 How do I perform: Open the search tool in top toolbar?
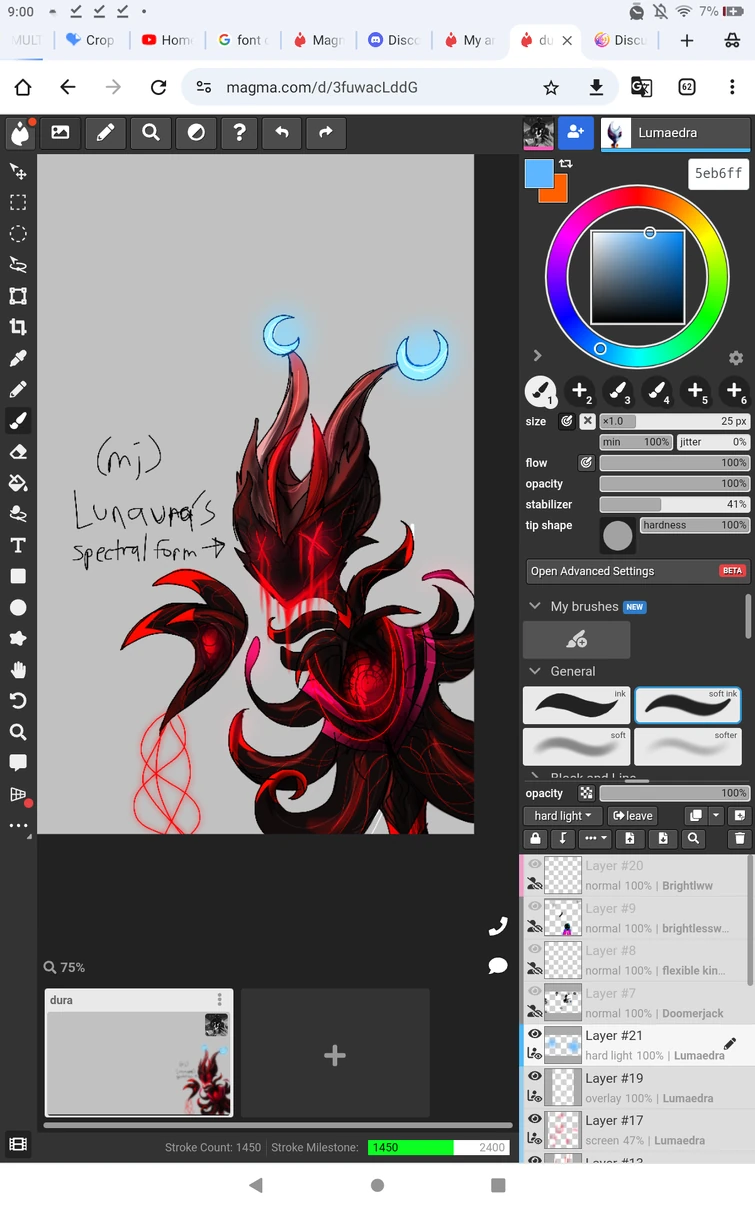(150, 133)
